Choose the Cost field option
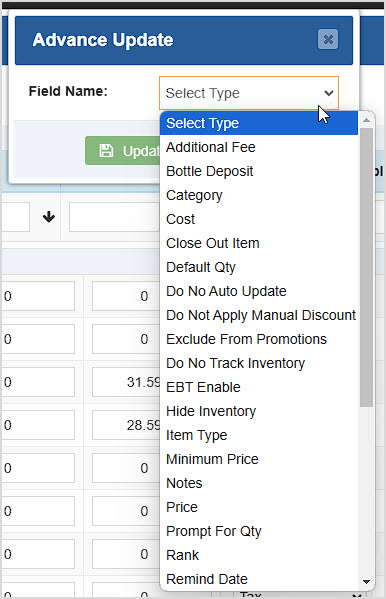The width and height of the screenshot is (386, 599). [259, 219]
